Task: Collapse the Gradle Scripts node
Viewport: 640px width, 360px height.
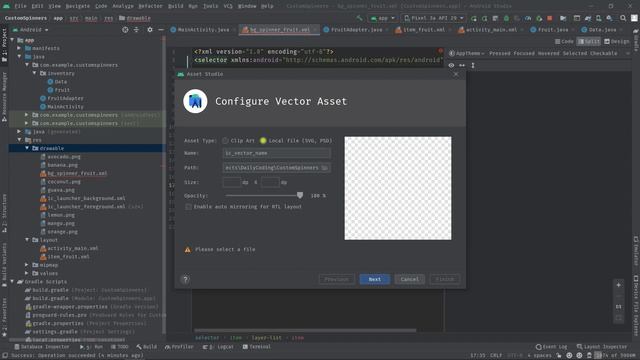Action: (x=12, y=282)
